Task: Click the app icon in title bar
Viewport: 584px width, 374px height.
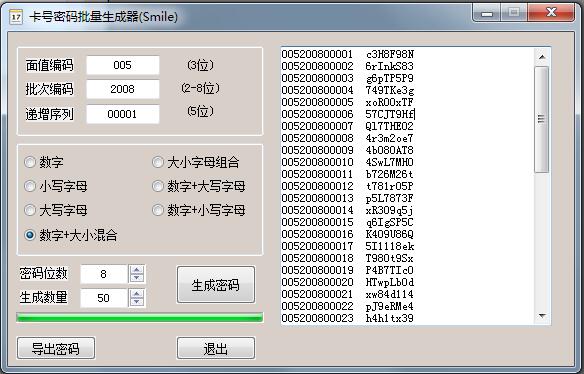Action: pos(16,17)
